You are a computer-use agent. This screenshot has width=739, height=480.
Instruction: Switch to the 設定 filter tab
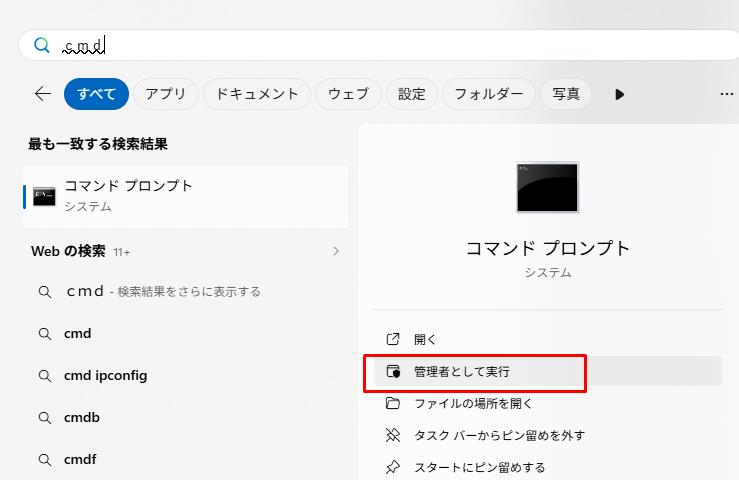point(411,94)
